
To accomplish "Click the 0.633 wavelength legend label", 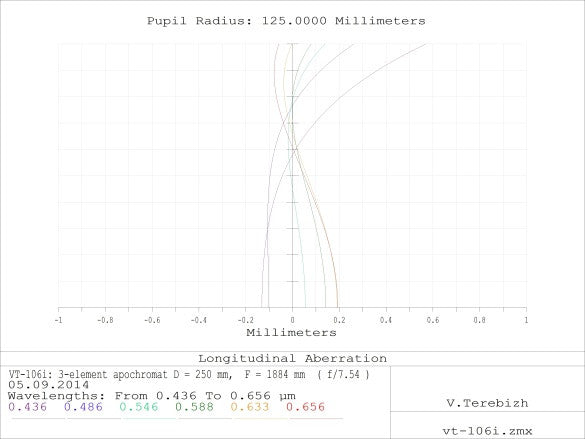I will pos(250,407).
